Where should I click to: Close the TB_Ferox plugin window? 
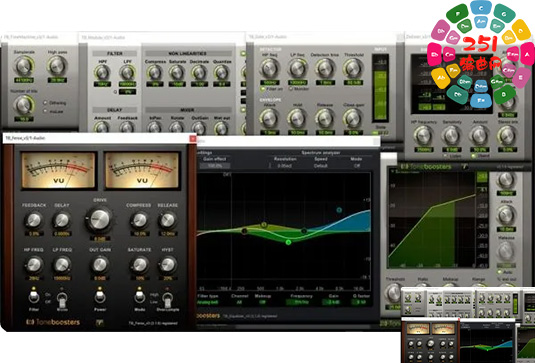pos(193,138)
